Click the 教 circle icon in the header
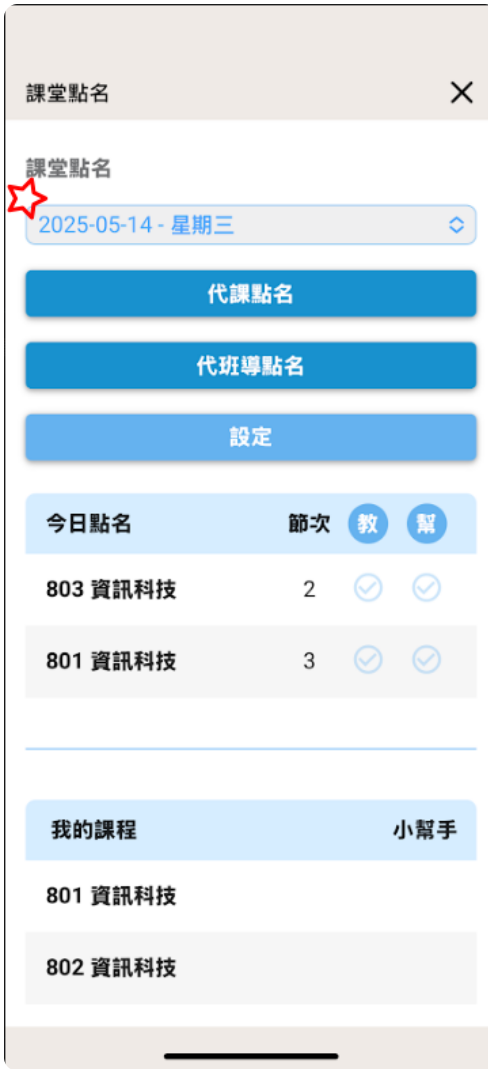 click(368, 524)
